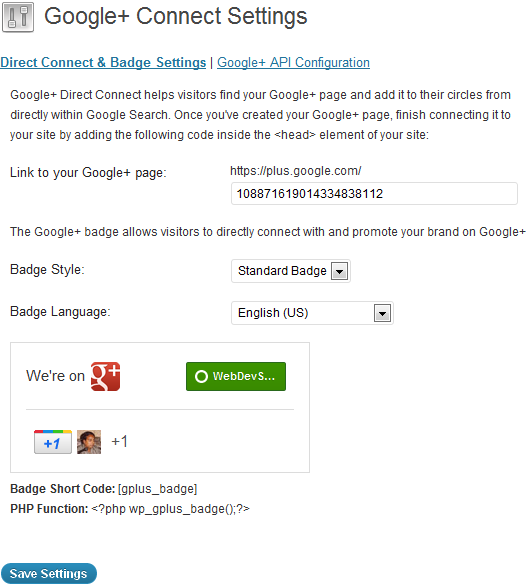Switch to Direct Connect & Badge Settings tab

(103, 62)
